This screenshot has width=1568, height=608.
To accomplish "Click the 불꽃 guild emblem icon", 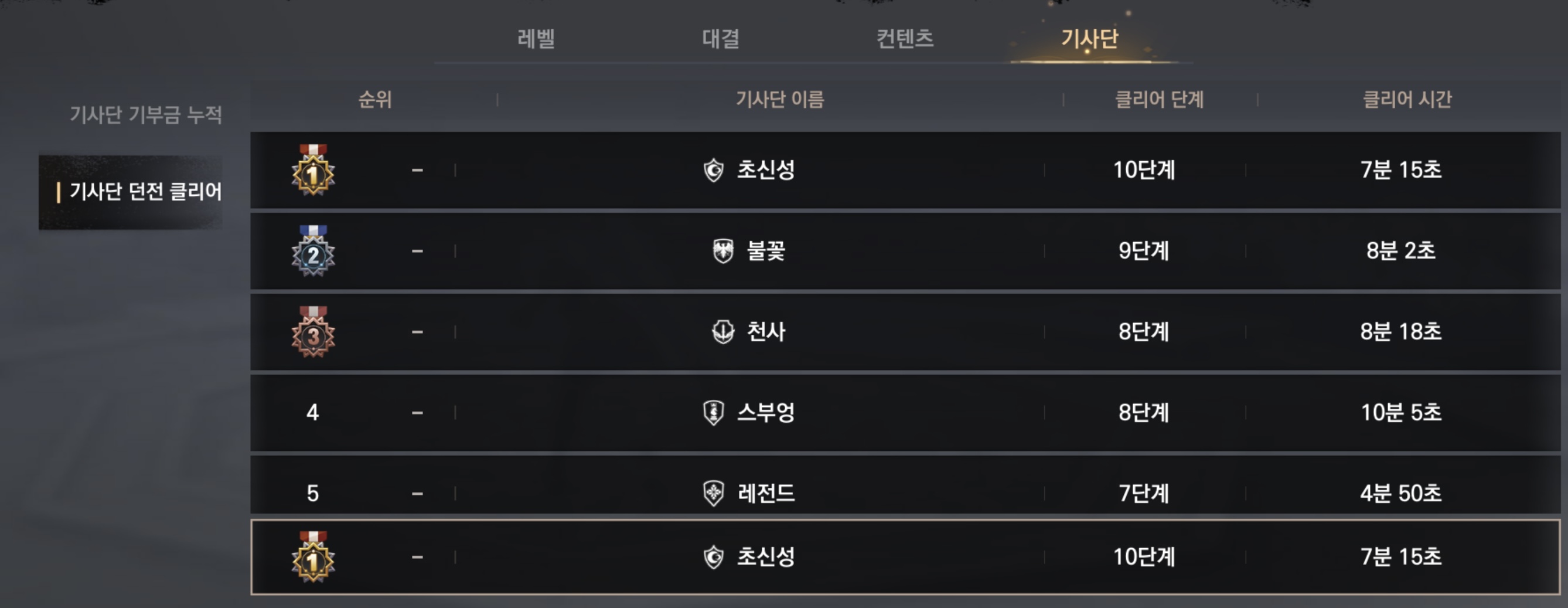I will (x=723, y=251).
